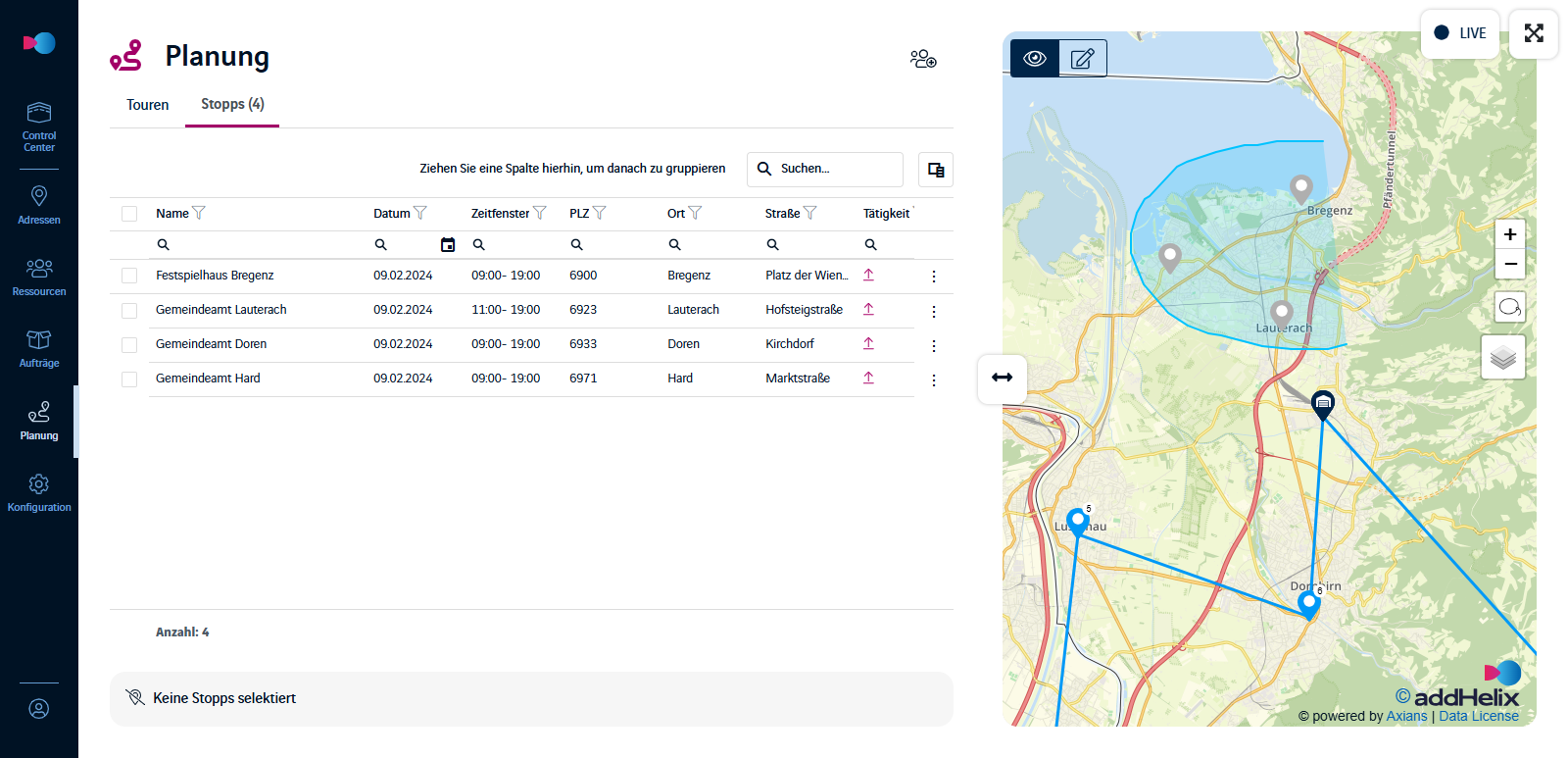Click the Data License link
Screen dimensions: 1568x758
tap(1479, 716)
